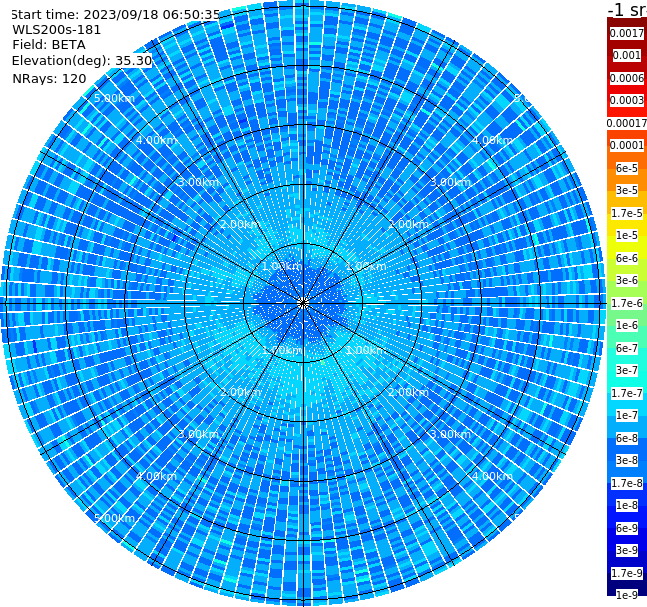The width and height of the screenshot is (647, 607).
Task: Select the 6e-6 colorbar label
Action: [627, 258]
